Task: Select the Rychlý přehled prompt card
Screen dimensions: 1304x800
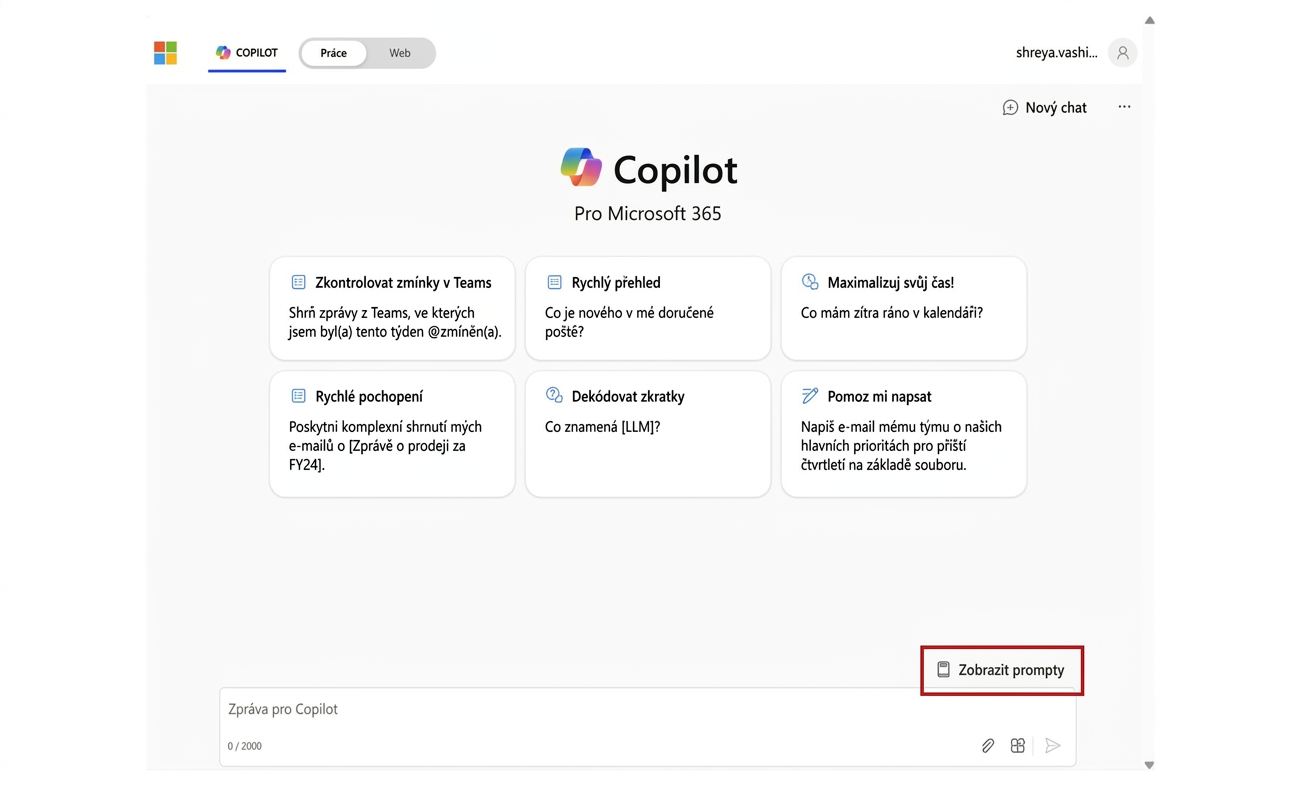Action: pyautogui.click(x=648, y=308)
